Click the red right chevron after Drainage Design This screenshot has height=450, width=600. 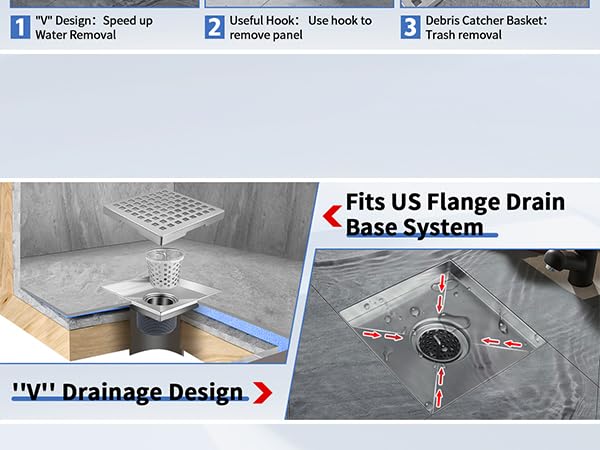(262, 393)
